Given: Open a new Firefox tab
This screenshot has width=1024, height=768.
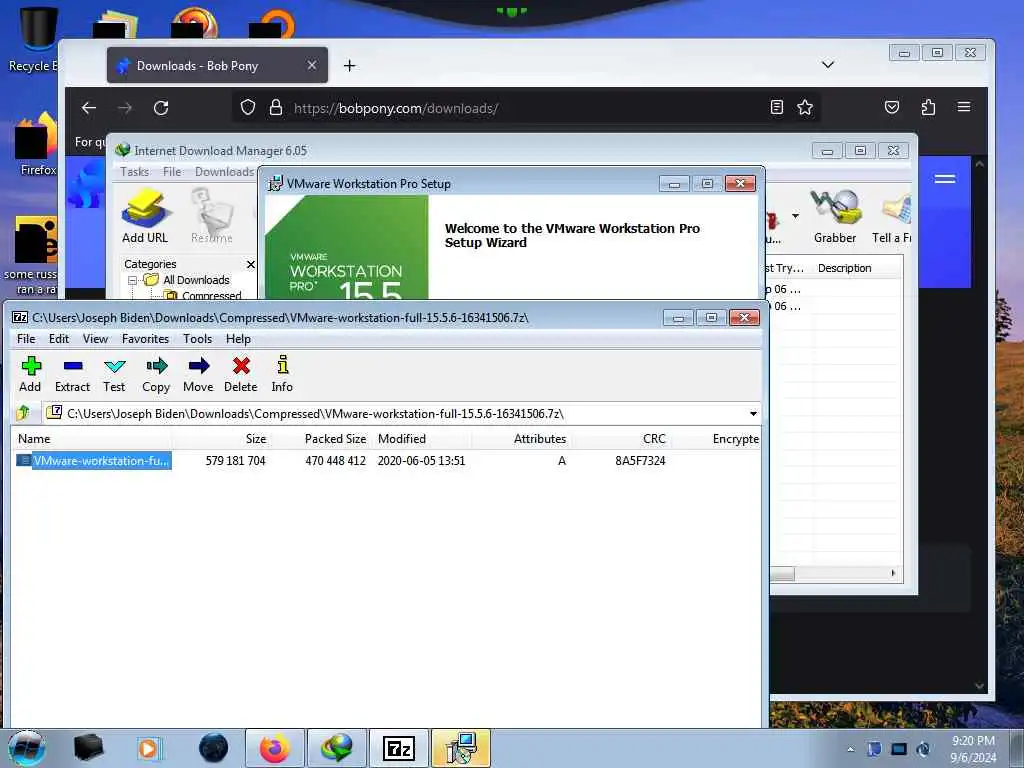Looking at the screenshot, I should (349, 65).
